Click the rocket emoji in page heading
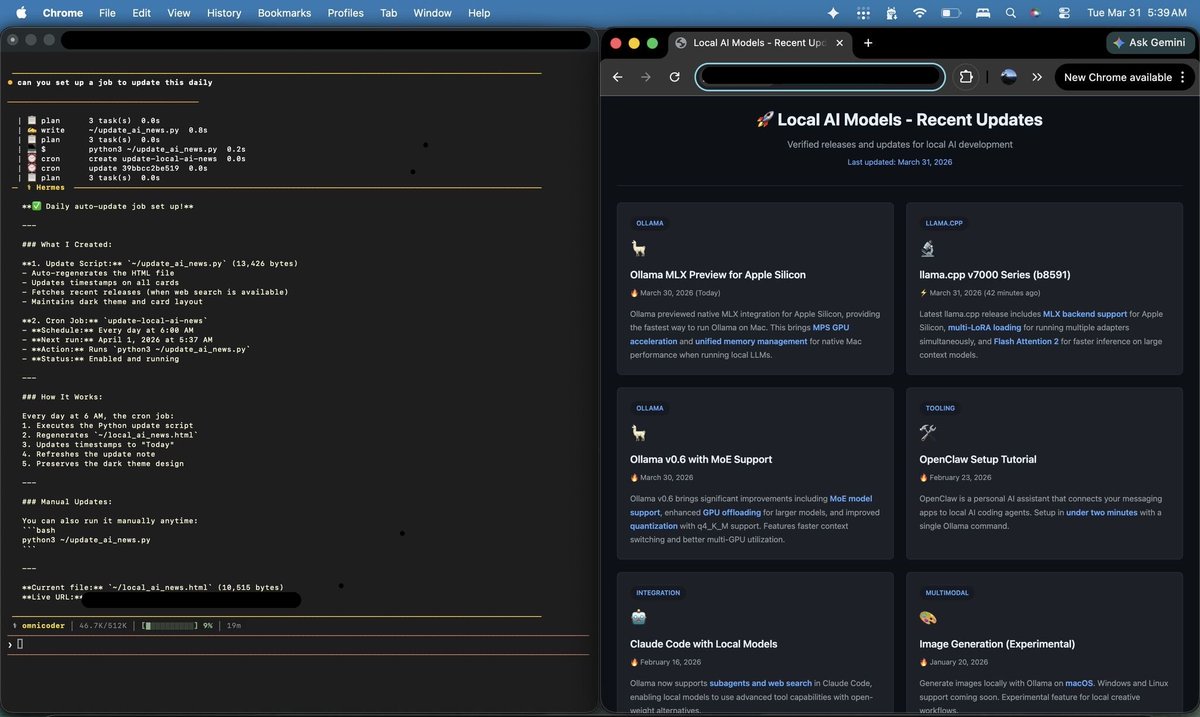Screen dimensions: 1200x717 [765, 120]
